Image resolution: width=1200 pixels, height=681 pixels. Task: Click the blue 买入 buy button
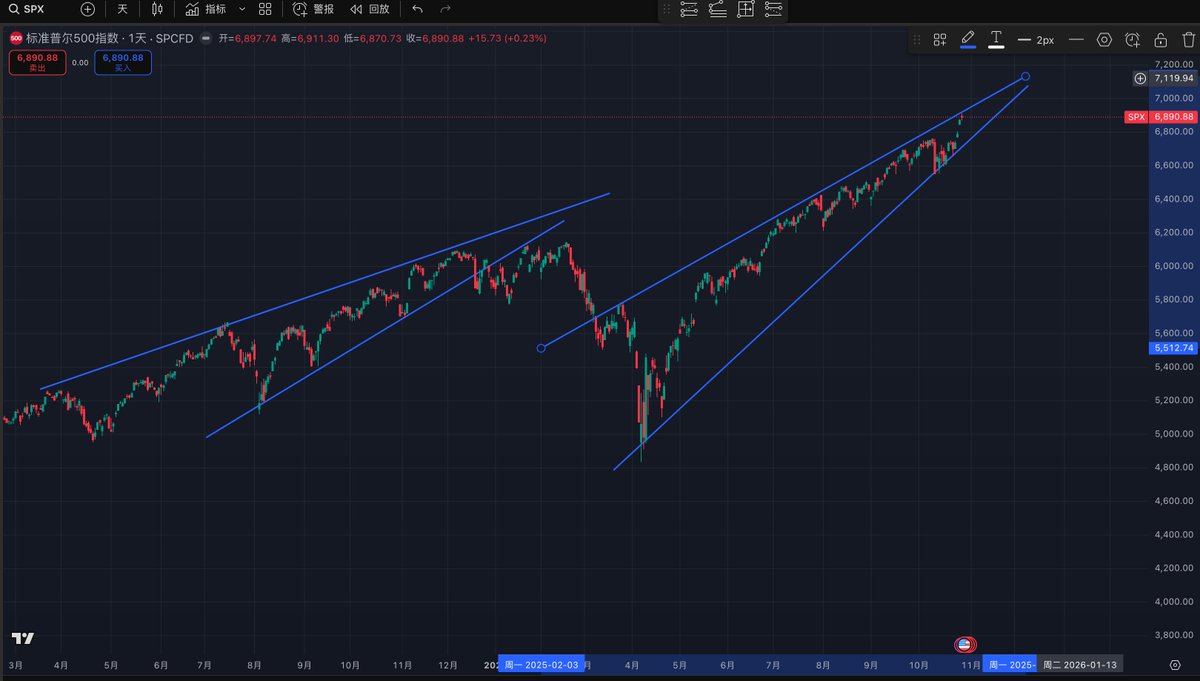click(123, 62)
